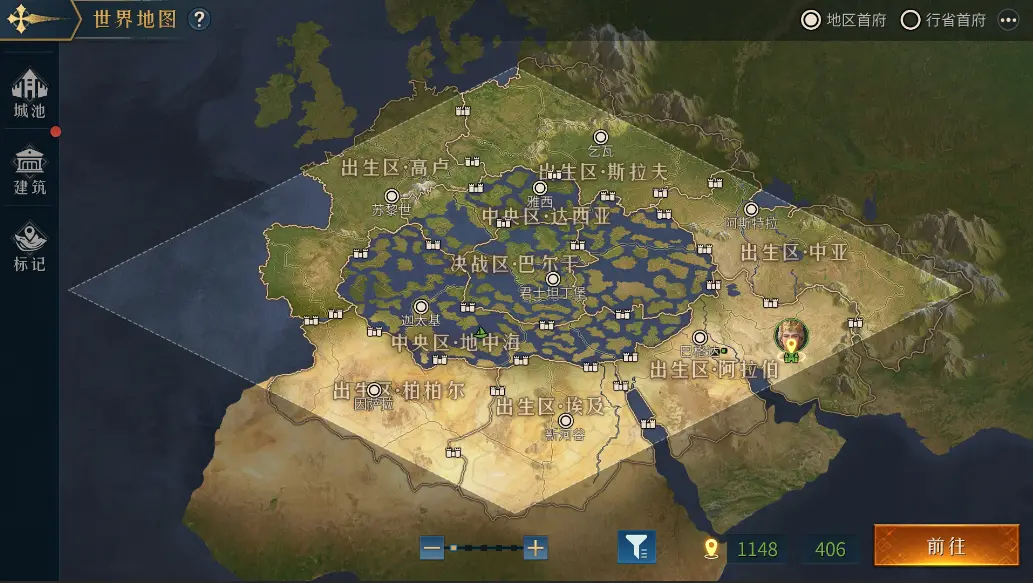The width and height of the screenshot is (1033, 583).
Task: Select the 君士坦丁堡 capital marker
Action: 553,279
